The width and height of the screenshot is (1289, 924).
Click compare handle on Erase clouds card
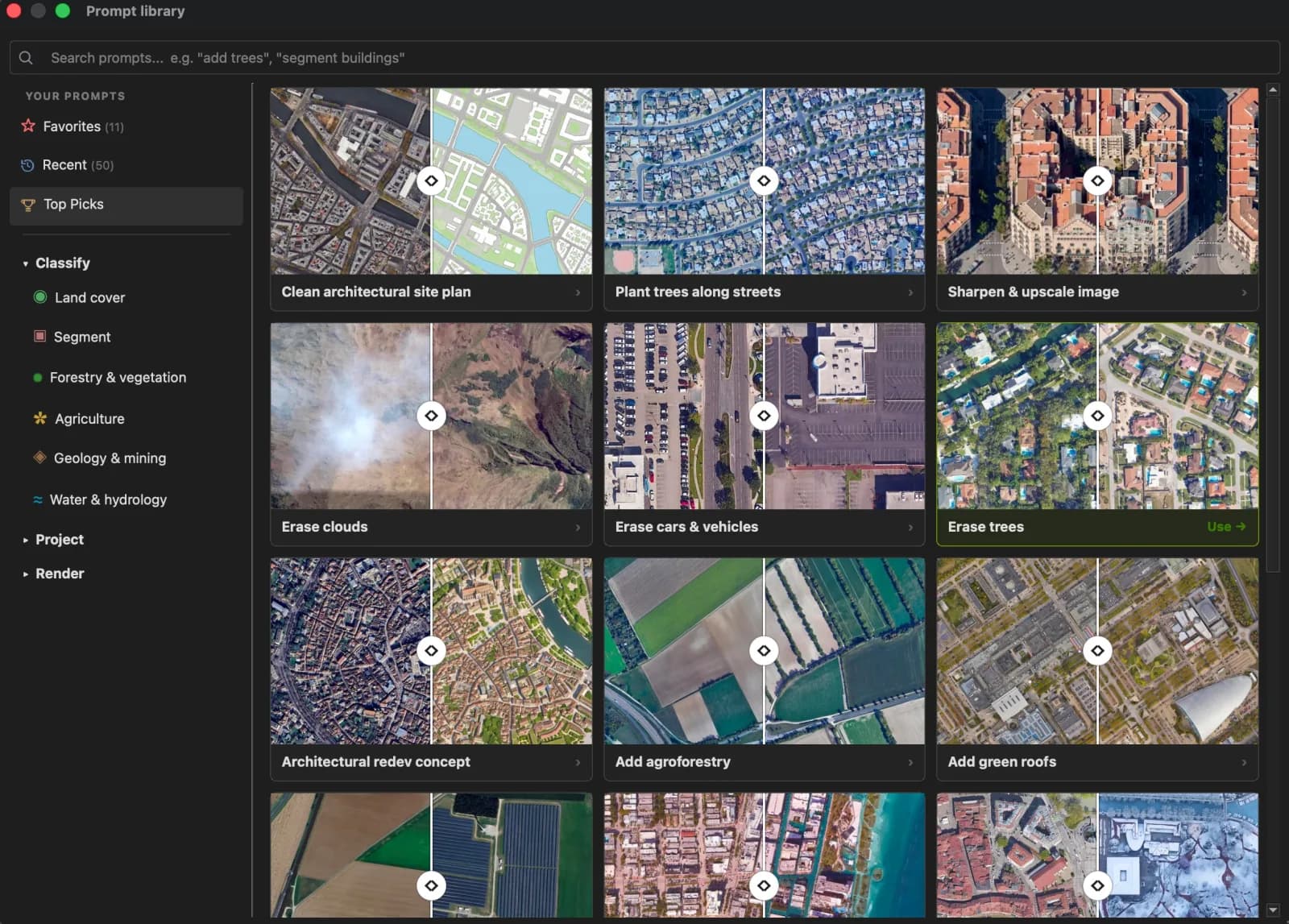click(432, 416)
